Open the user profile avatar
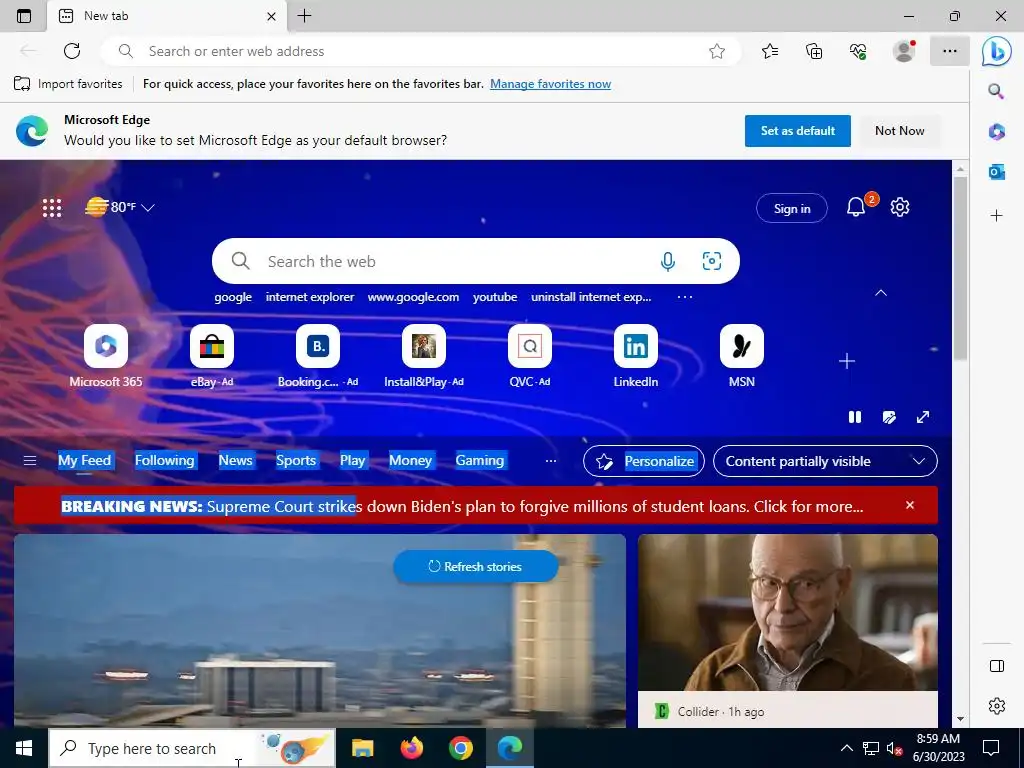1024x768 pixels. pos(903,51)
